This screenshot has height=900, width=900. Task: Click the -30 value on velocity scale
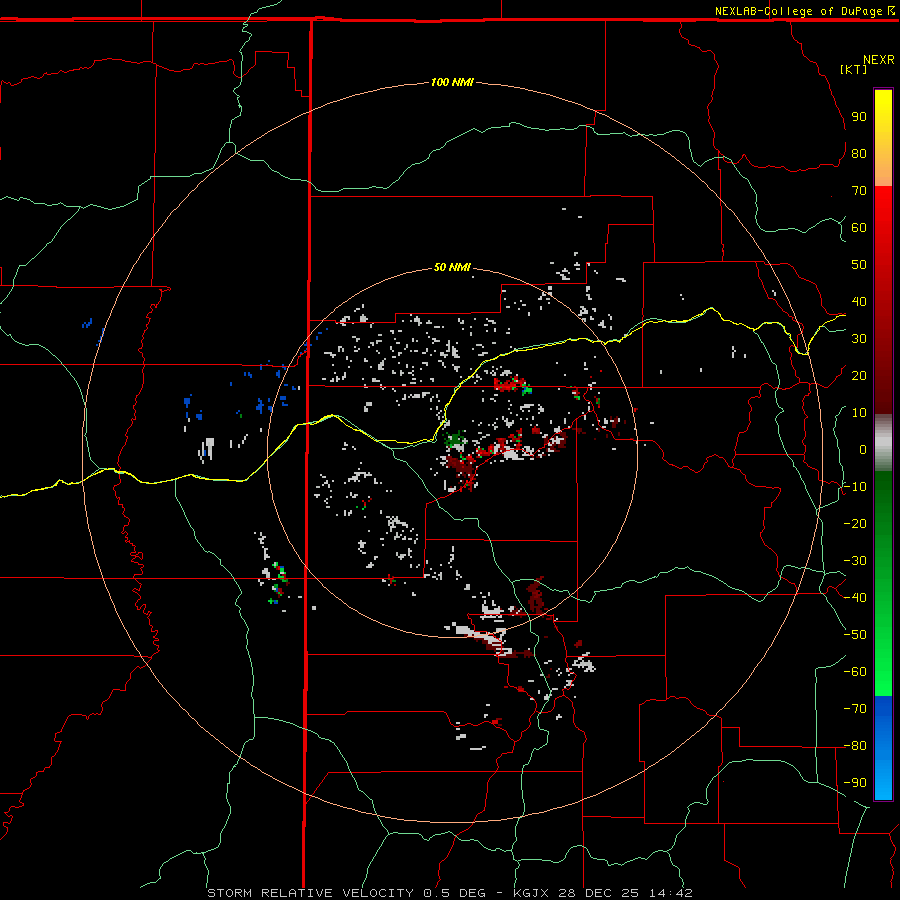[x=855, y=561]
